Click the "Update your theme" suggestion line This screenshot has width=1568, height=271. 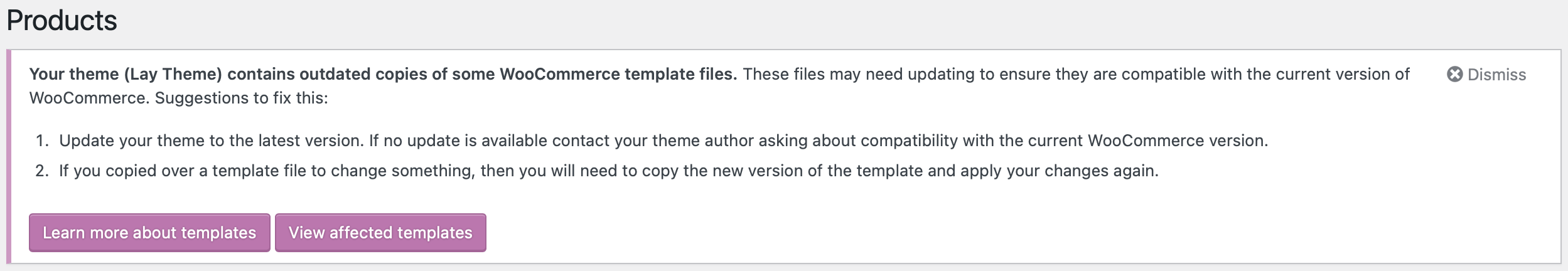pos(211,141)
